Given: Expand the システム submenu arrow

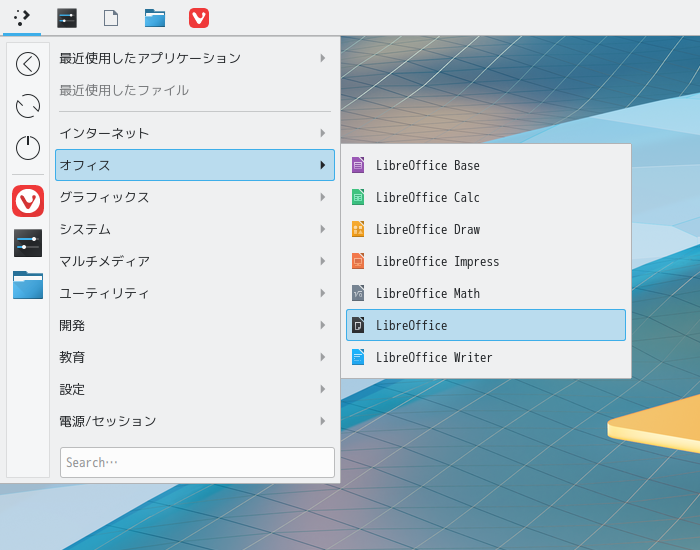Looking at the screenshot, I should 323,229.
